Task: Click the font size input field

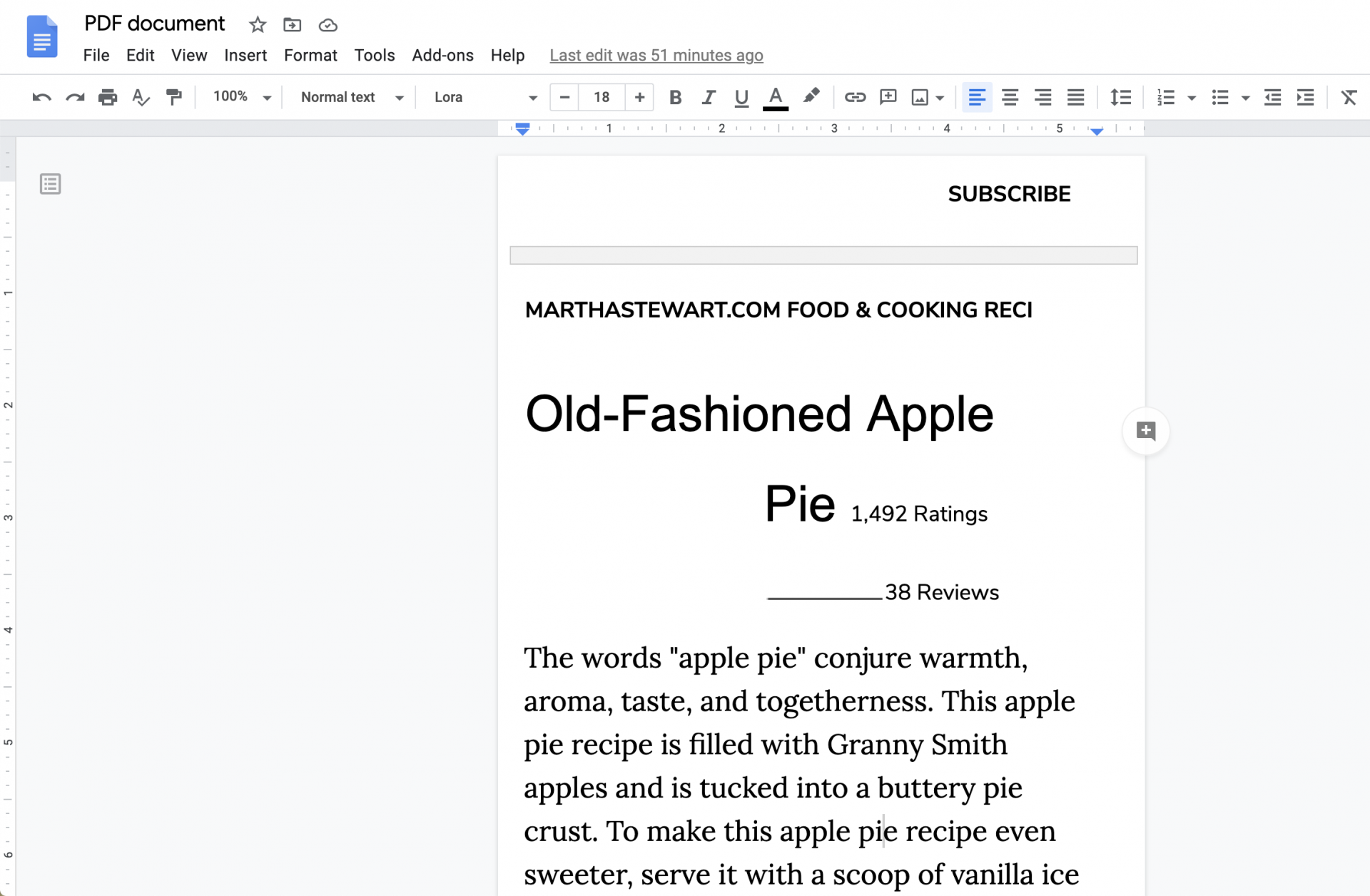Action: point(601,97)
